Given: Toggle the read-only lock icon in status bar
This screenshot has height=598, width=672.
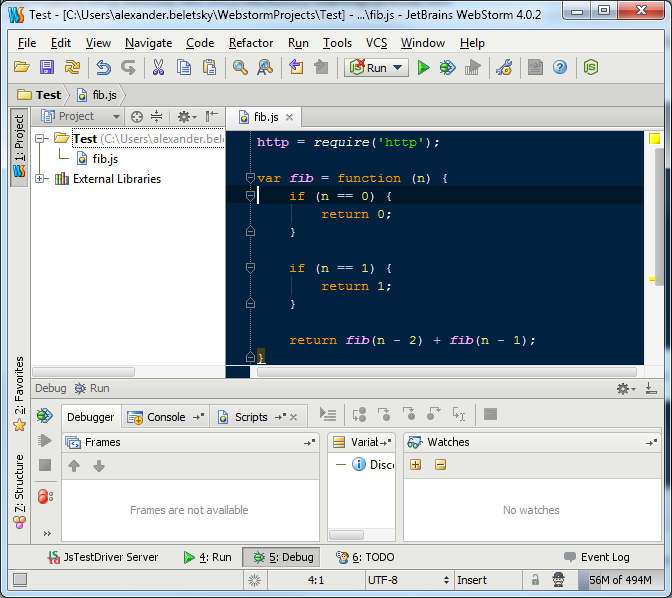Looking at the screenshot, I should click(536, 580).
